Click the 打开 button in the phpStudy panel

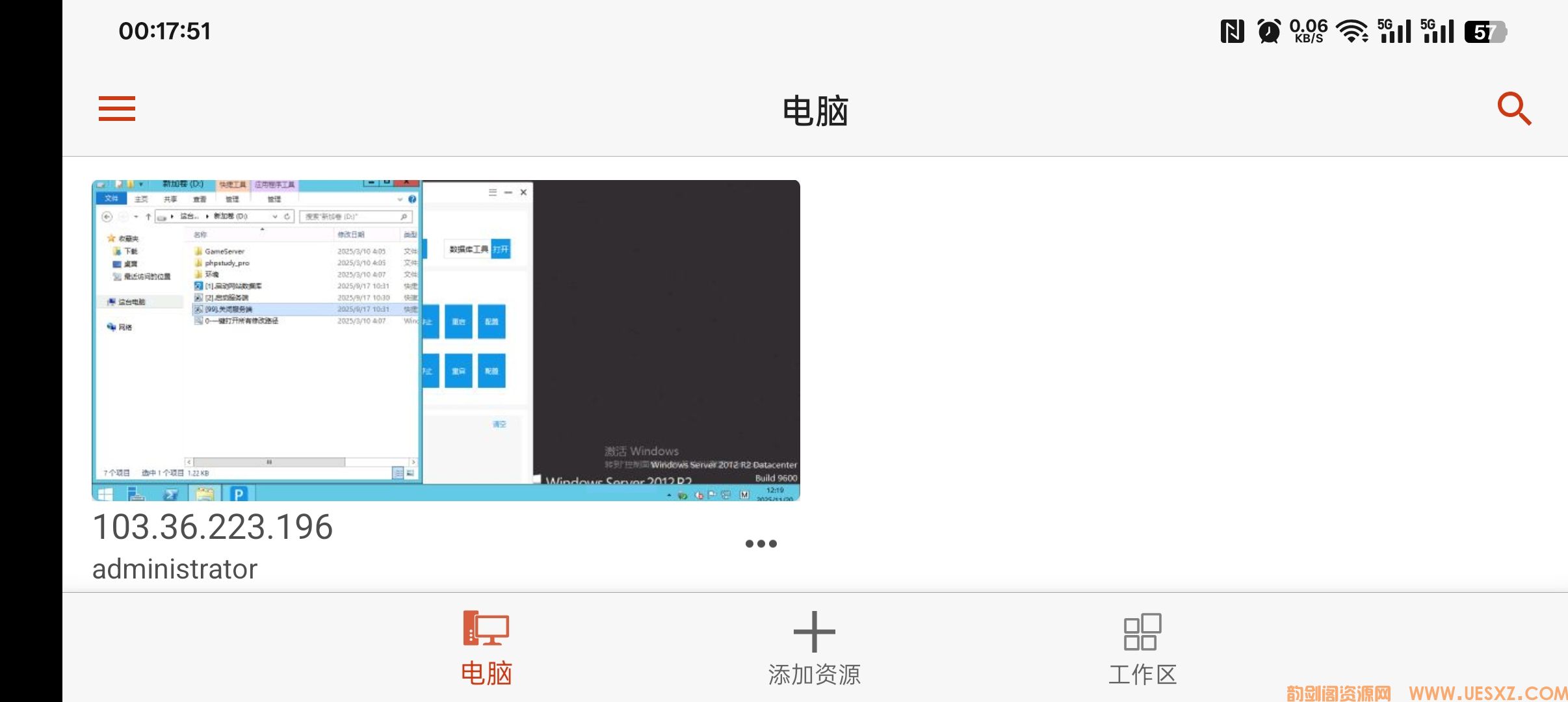(x=501, y=248)
